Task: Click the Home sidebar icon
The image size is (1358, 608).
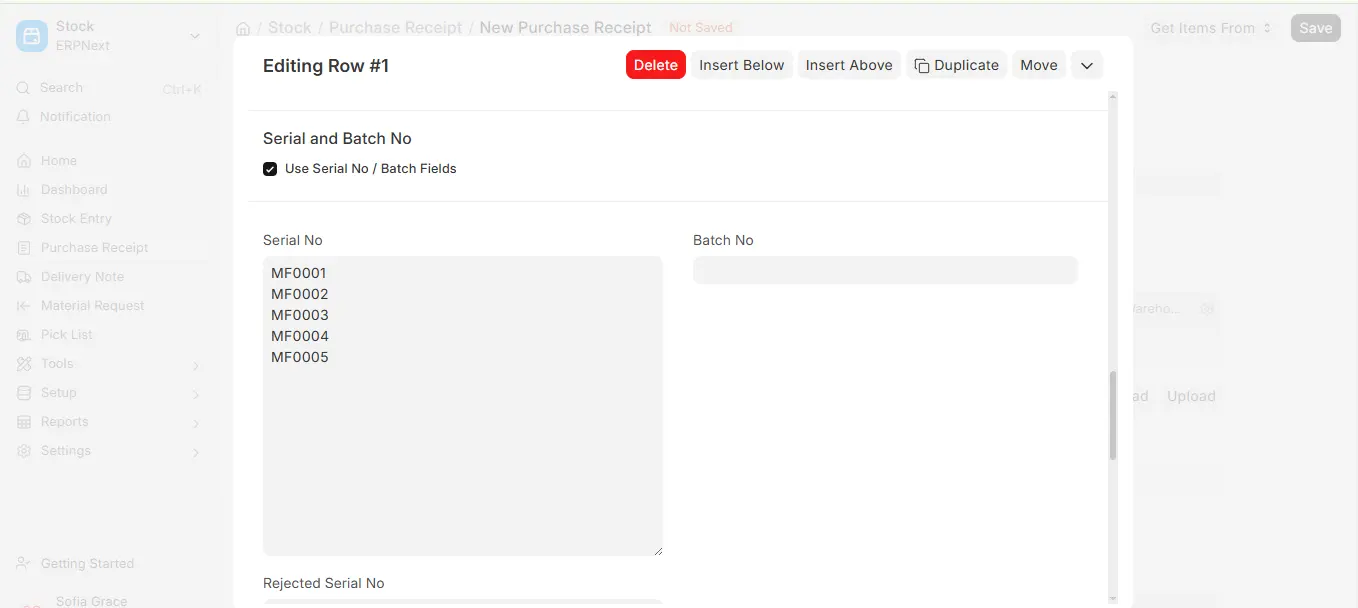Action: point(24,161)
